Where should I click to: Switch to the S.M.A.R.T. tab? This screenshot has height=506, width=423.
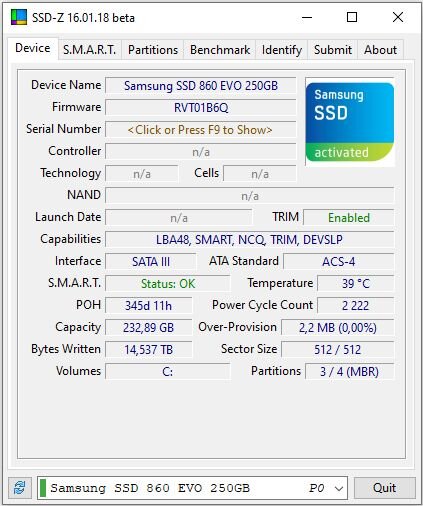tap(90, 50)
